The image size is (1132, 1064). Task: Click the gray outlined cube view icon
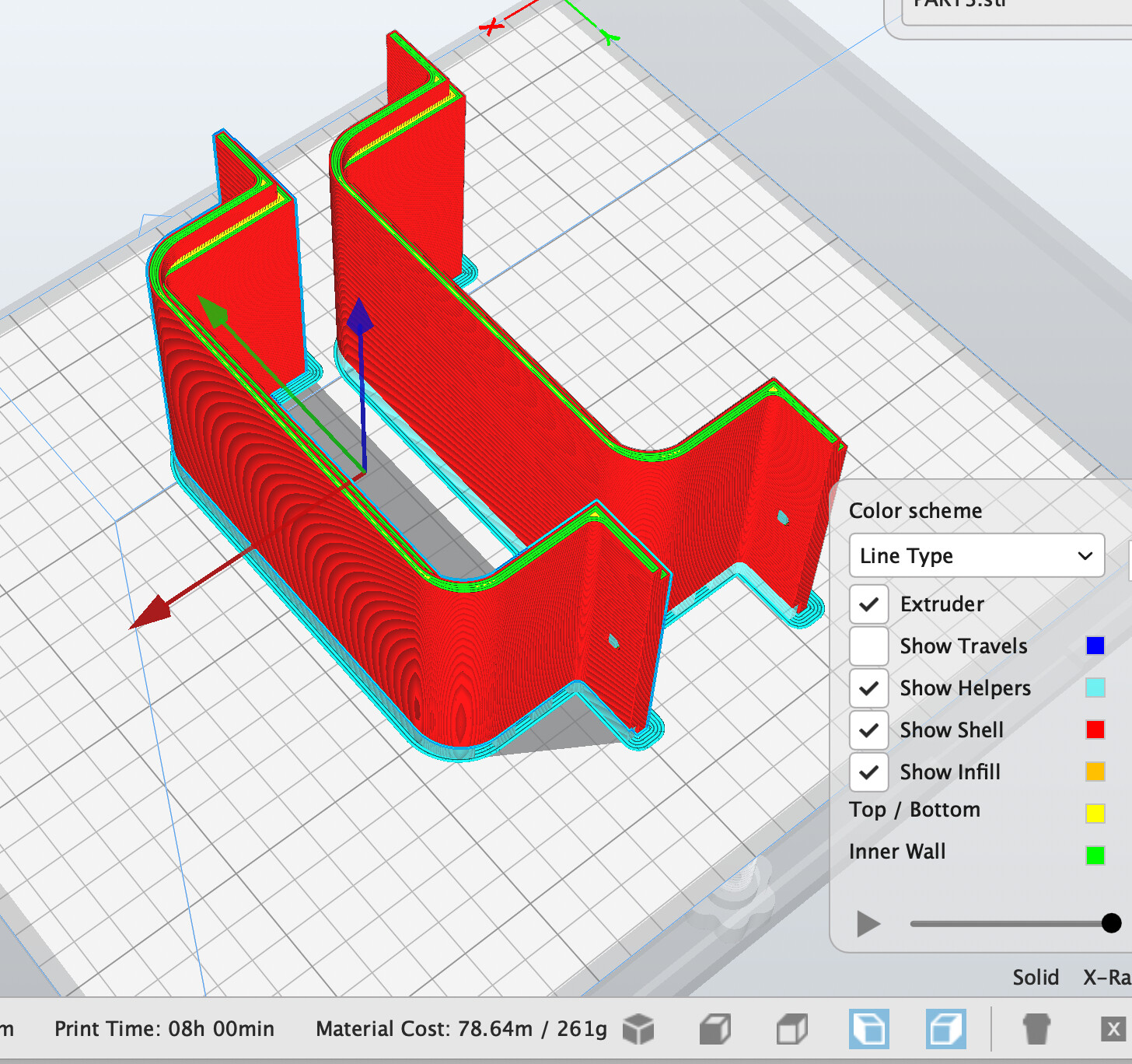point(792,1029)
